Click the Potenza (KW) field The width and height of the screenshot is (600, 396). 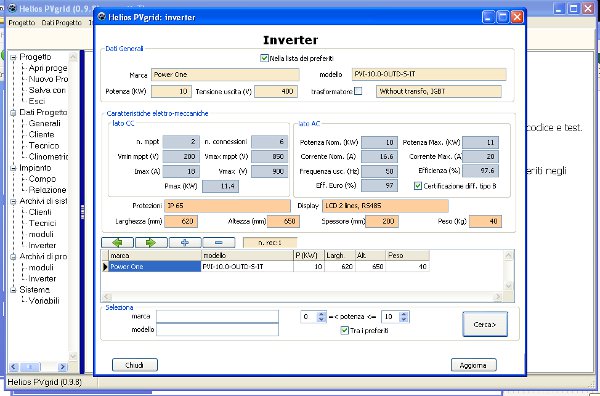point(171,91)
